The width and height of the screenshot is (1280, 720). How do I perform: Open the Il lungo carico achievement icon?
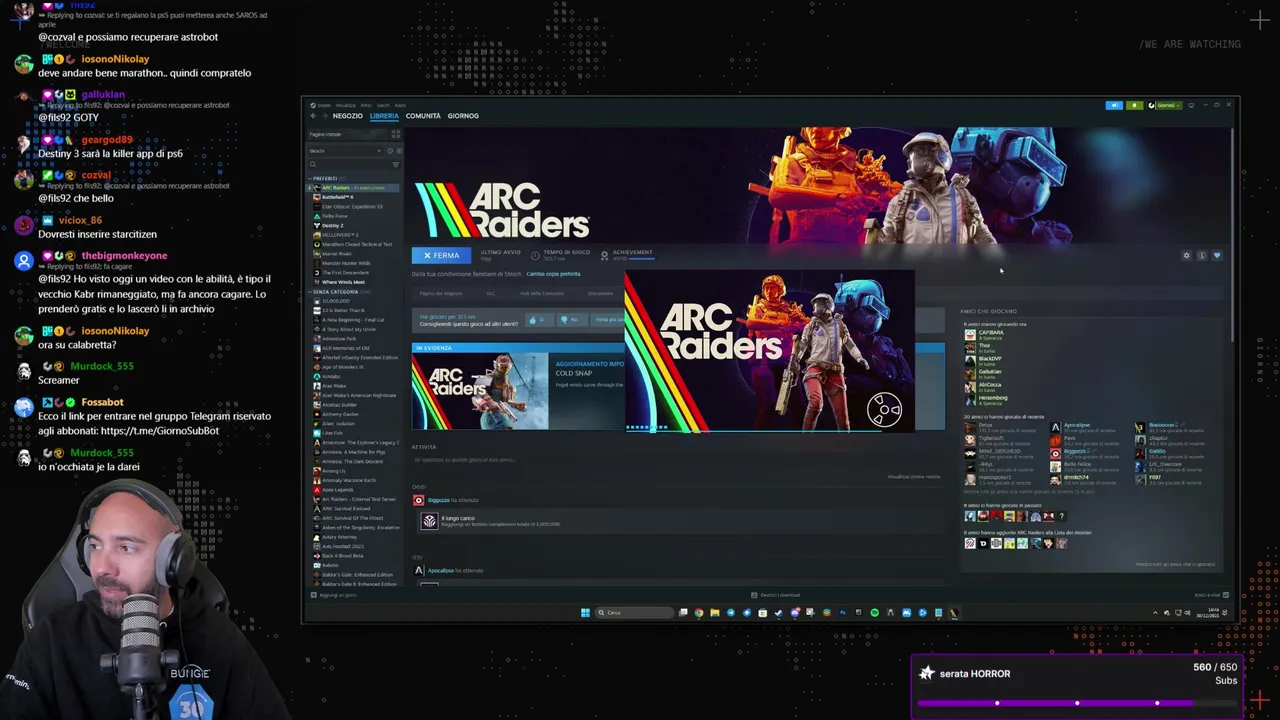coord(429,521)
